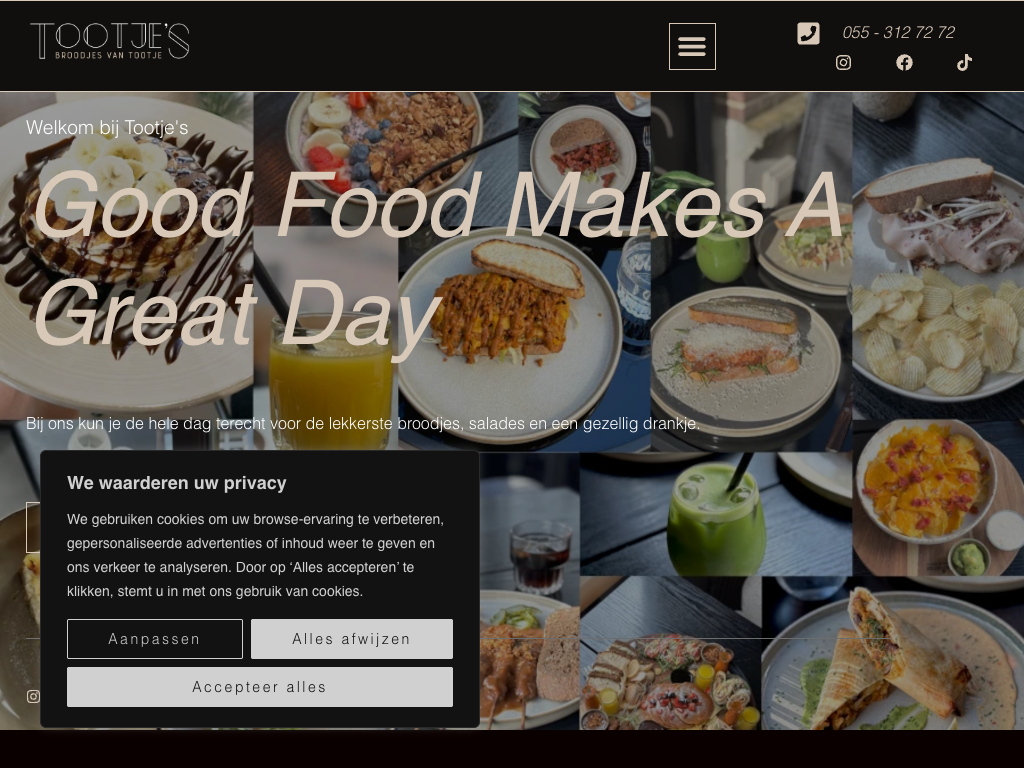View the sandwich with crinkle chips photo
The width and height of the screenshot is (1024, 768).
click(x=938, y=256)
